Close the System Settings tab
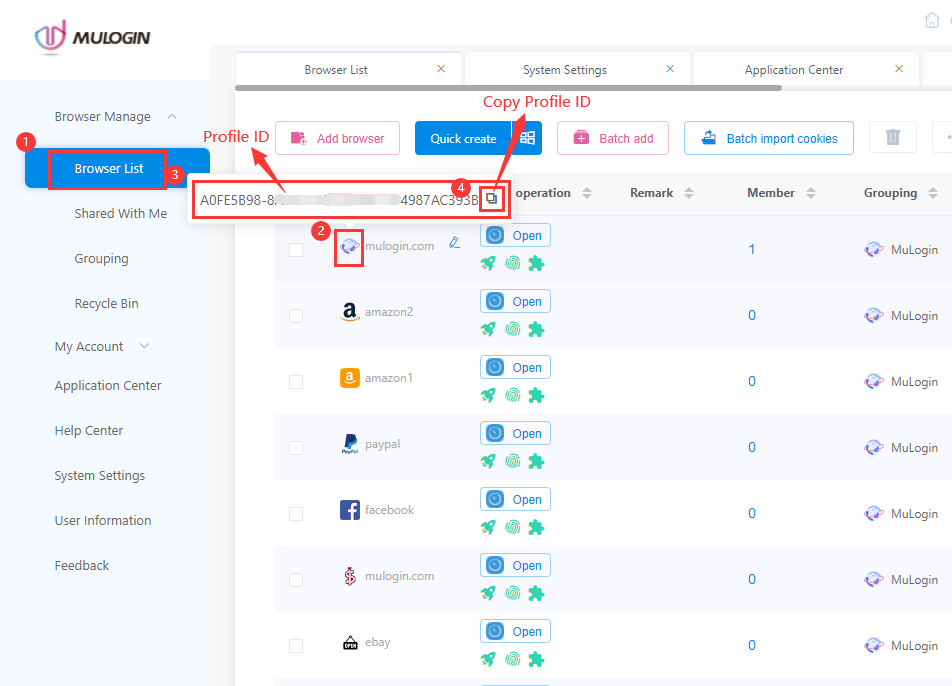The height and width of the screenshot is (686, 952). click(670, 69)
